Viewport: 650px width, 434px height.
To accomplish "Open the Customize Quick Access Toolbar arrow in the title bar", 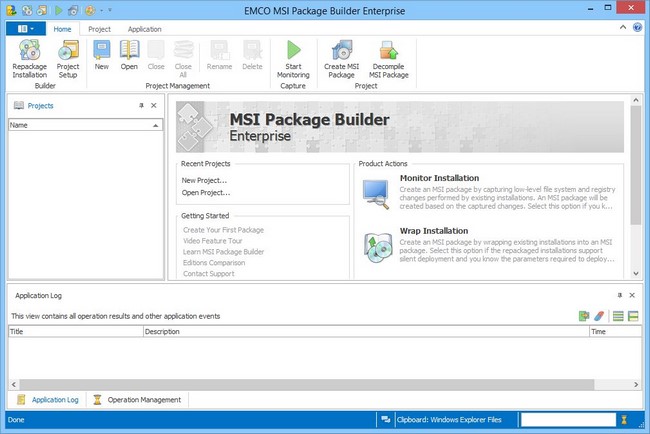I will pos(110,10).
